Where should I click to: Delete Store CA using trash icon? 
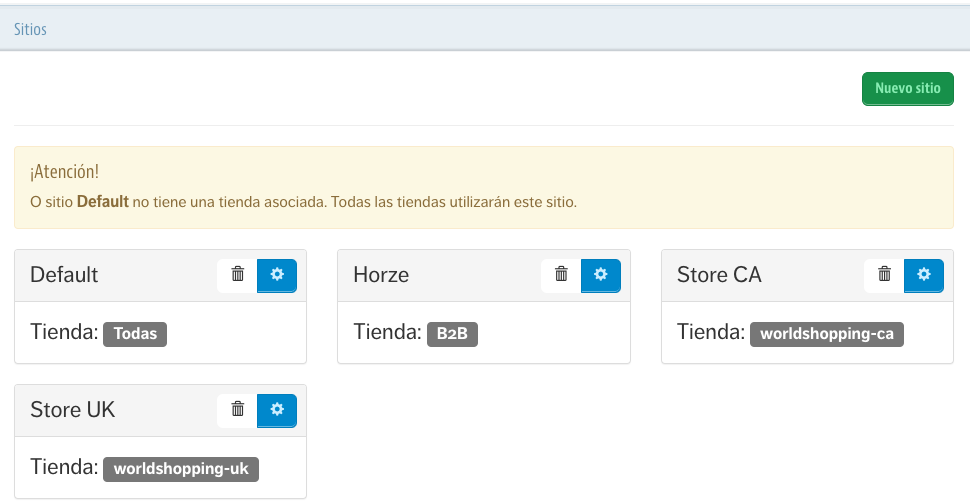click(884, 275)
